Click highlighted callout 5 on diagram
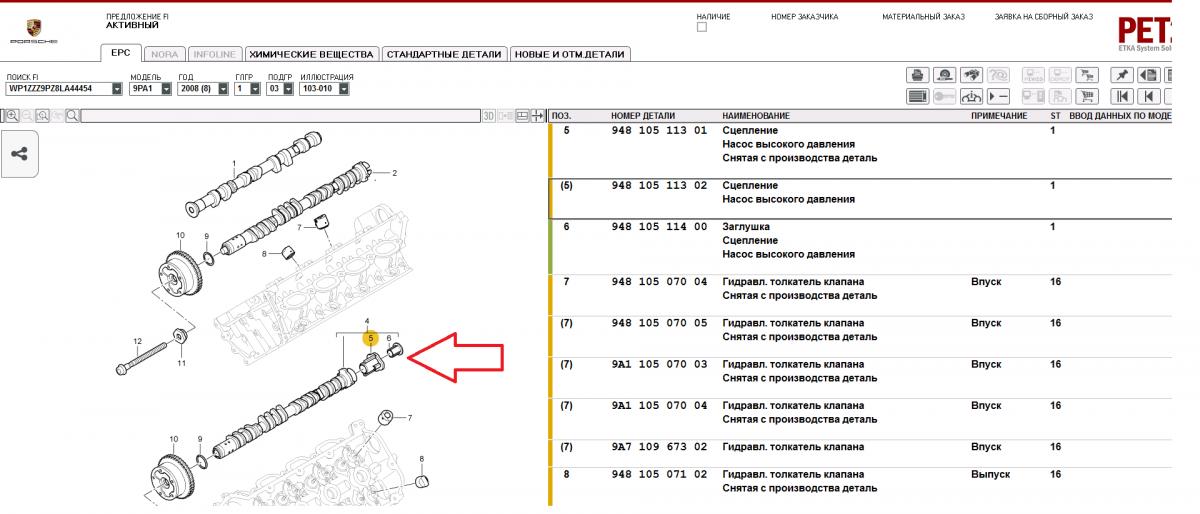Image resolution: width=1200 pixels, height=514 pixels. (x=371, y=340)
